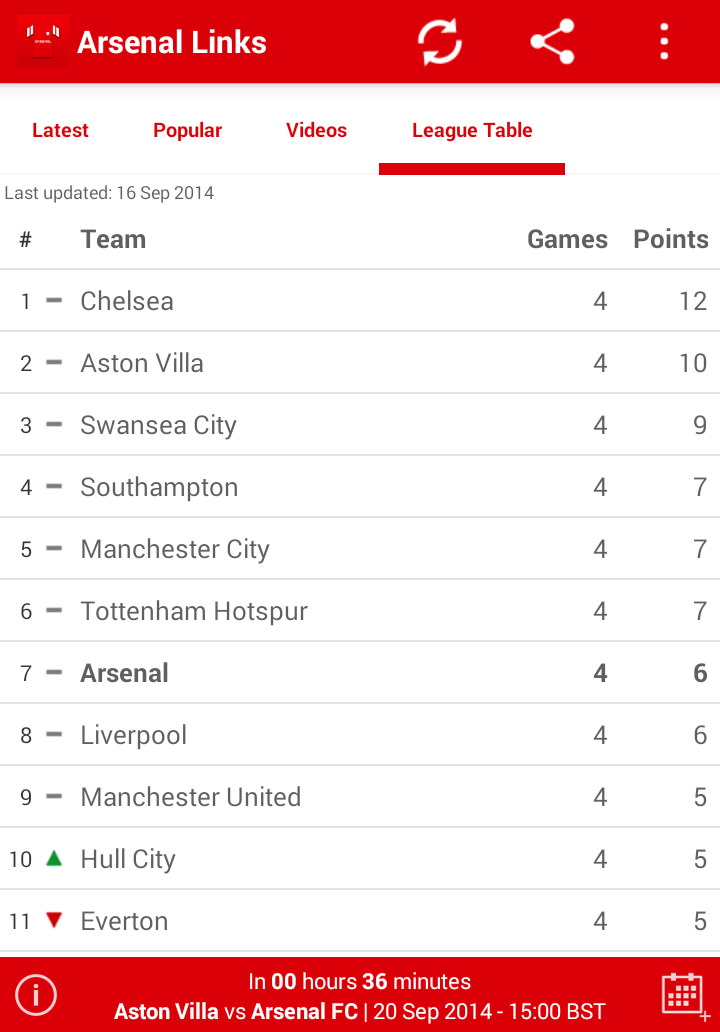Tap the Arsenal Links app logo
720x1032 pixels.
(x=42, y=42)
